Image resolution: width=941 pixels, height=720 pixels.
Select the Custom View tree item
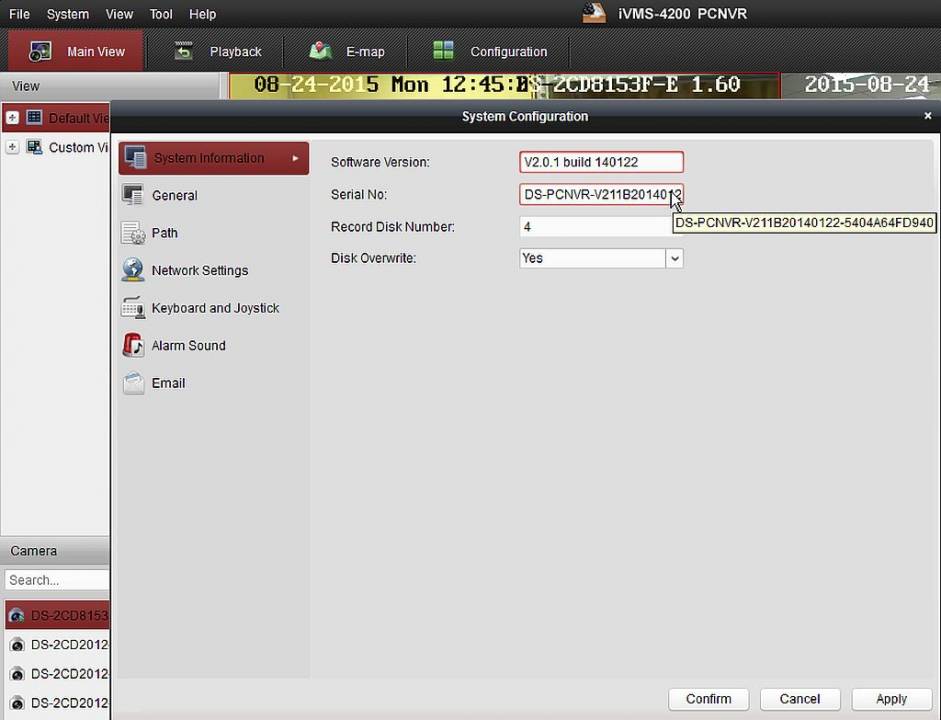pos(79,148)
